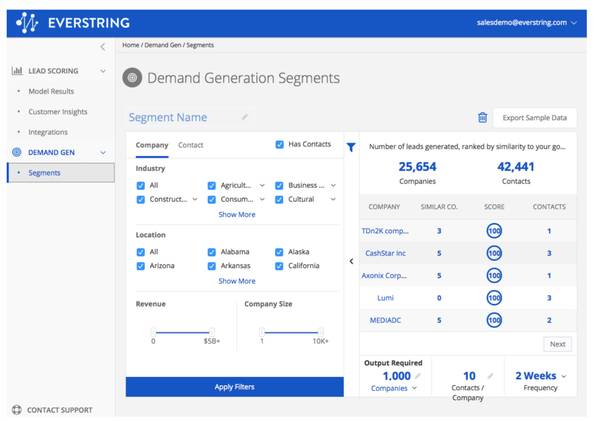This screenshot has width=600, height=421.
Task: Click the blue filter funnel icon
Action: (x=351, y=147)
